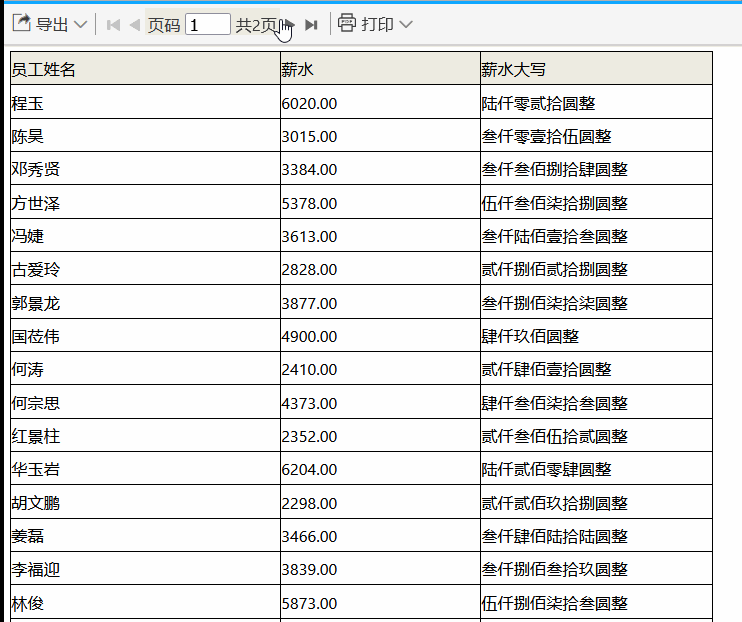The width and height of the screenshot is (742, 622).
Task: Select the name cell 郭景龙
Action: pyautogui.click(x=145, y=302)
